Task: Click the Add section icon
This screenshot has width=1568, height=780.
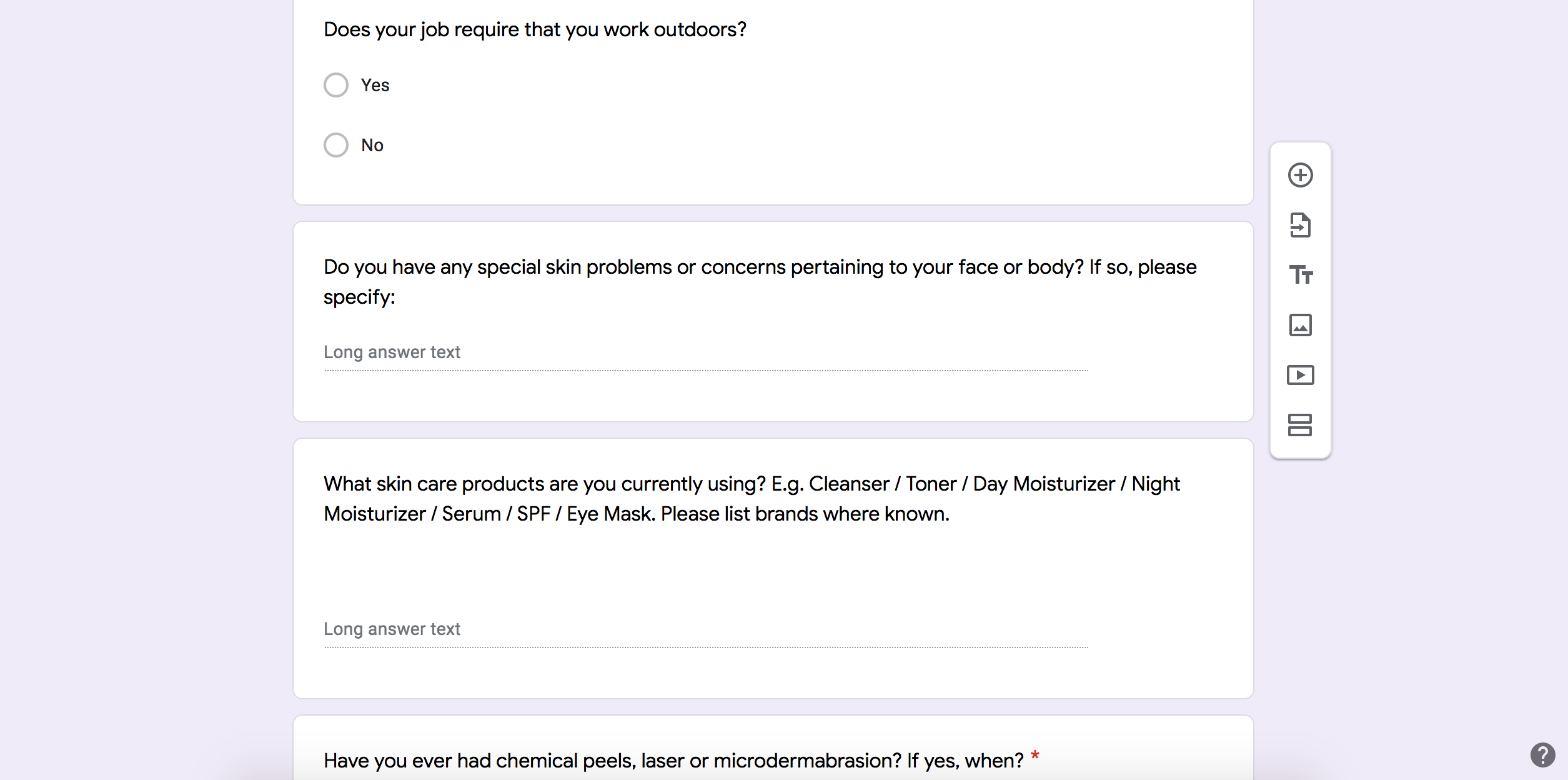Action: point(1300,425)
